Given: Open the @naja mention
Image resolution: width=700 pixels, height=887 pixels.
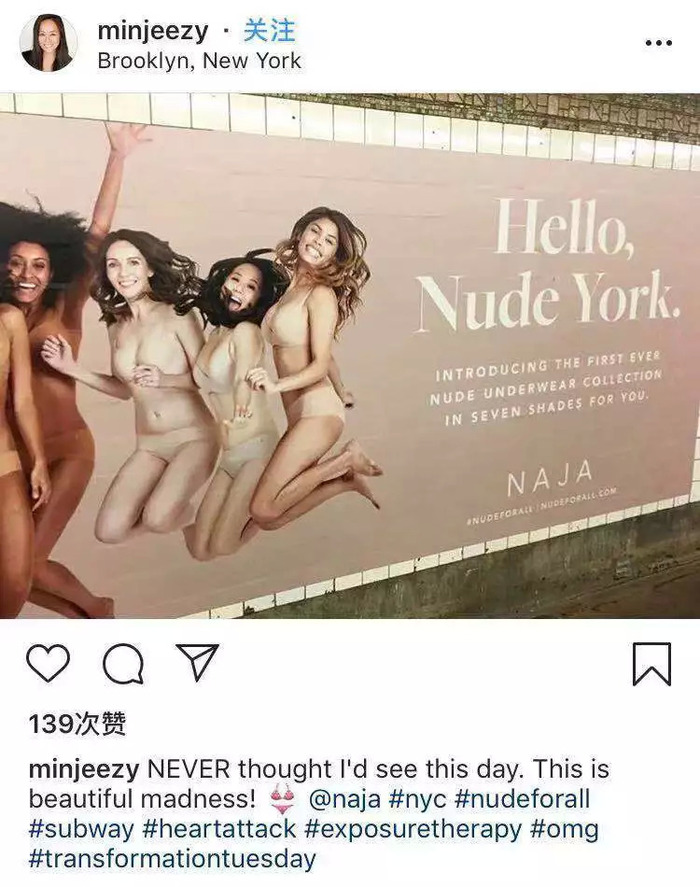Looking at the screenshot, I should tap(345, 800).
